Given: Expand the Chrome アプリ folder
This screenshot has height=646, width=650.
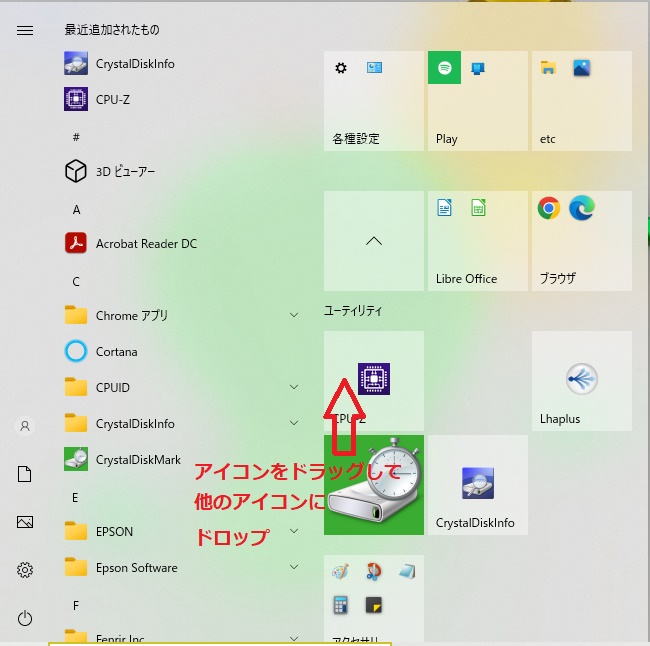Looking at the screenshot, I should point(294,315).
